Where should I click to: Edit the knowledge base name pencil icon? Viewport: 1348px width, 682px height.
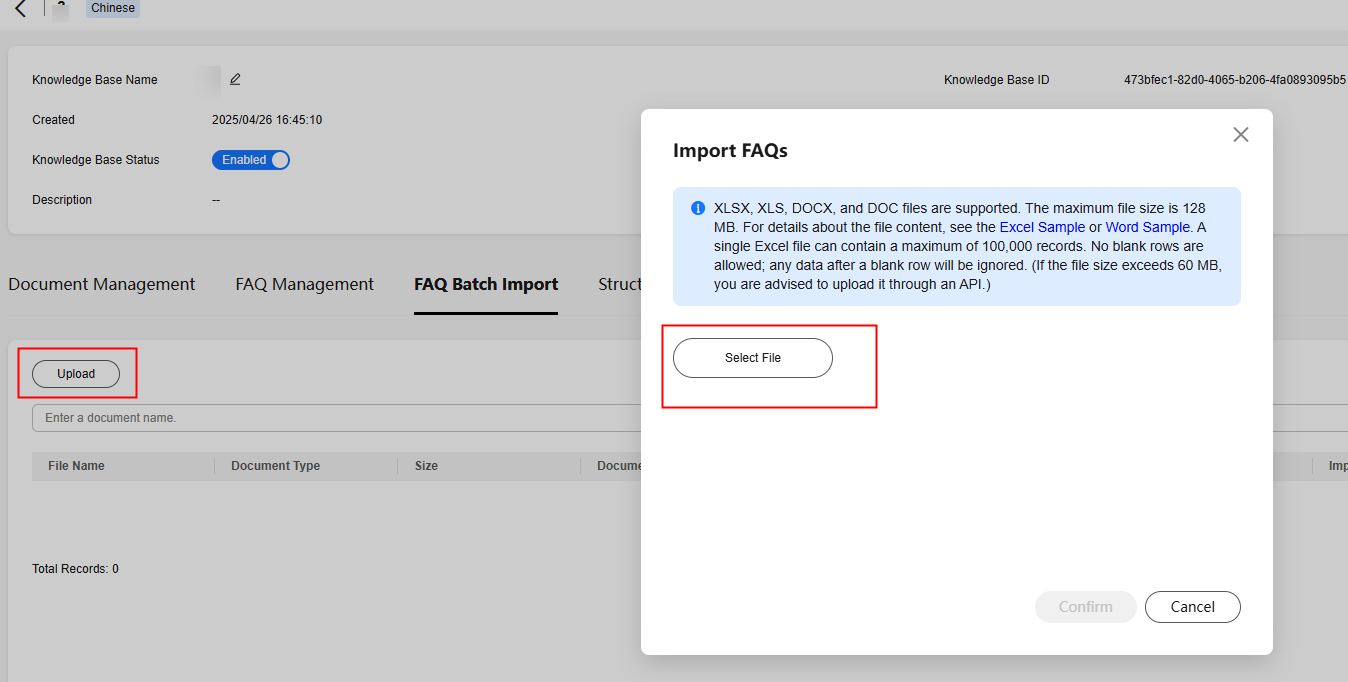(x=235, y=79)
